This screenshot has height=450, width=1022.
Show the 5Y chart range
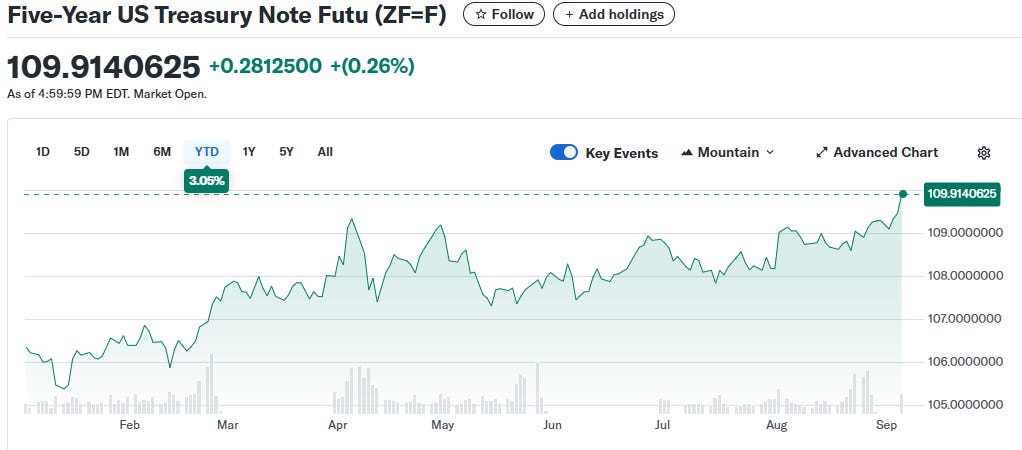click(x=287, y=152)
